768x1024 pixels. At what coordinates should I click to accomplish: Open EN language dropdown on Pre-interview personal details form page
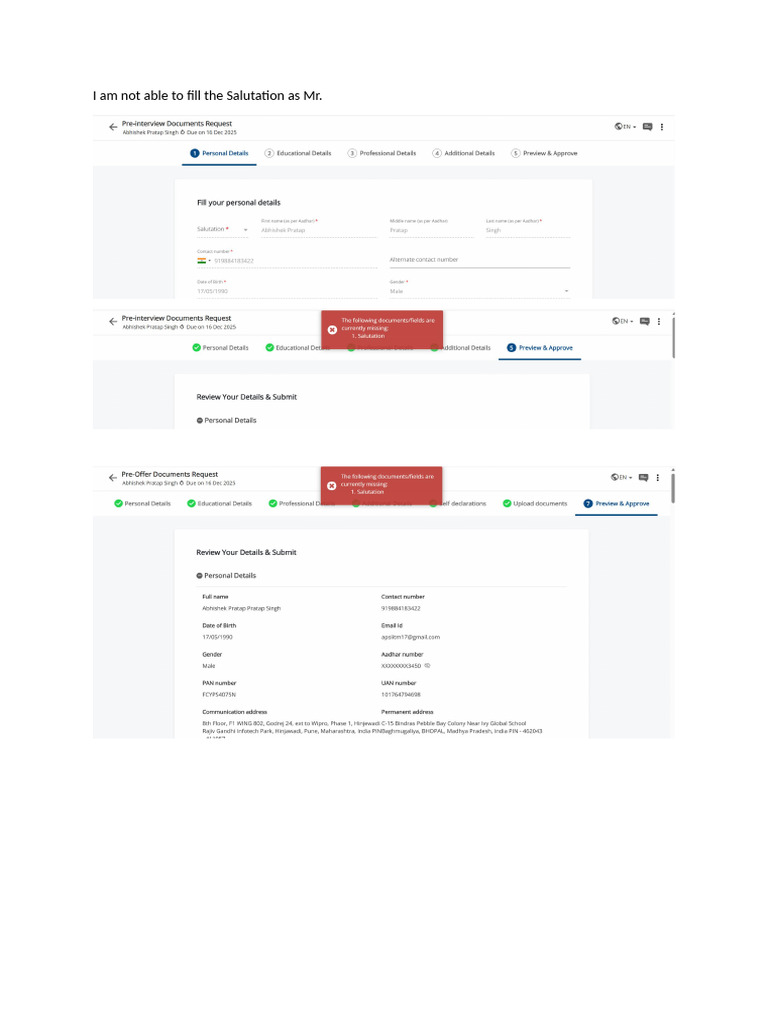pyautogui.click(x=625, y=127)
